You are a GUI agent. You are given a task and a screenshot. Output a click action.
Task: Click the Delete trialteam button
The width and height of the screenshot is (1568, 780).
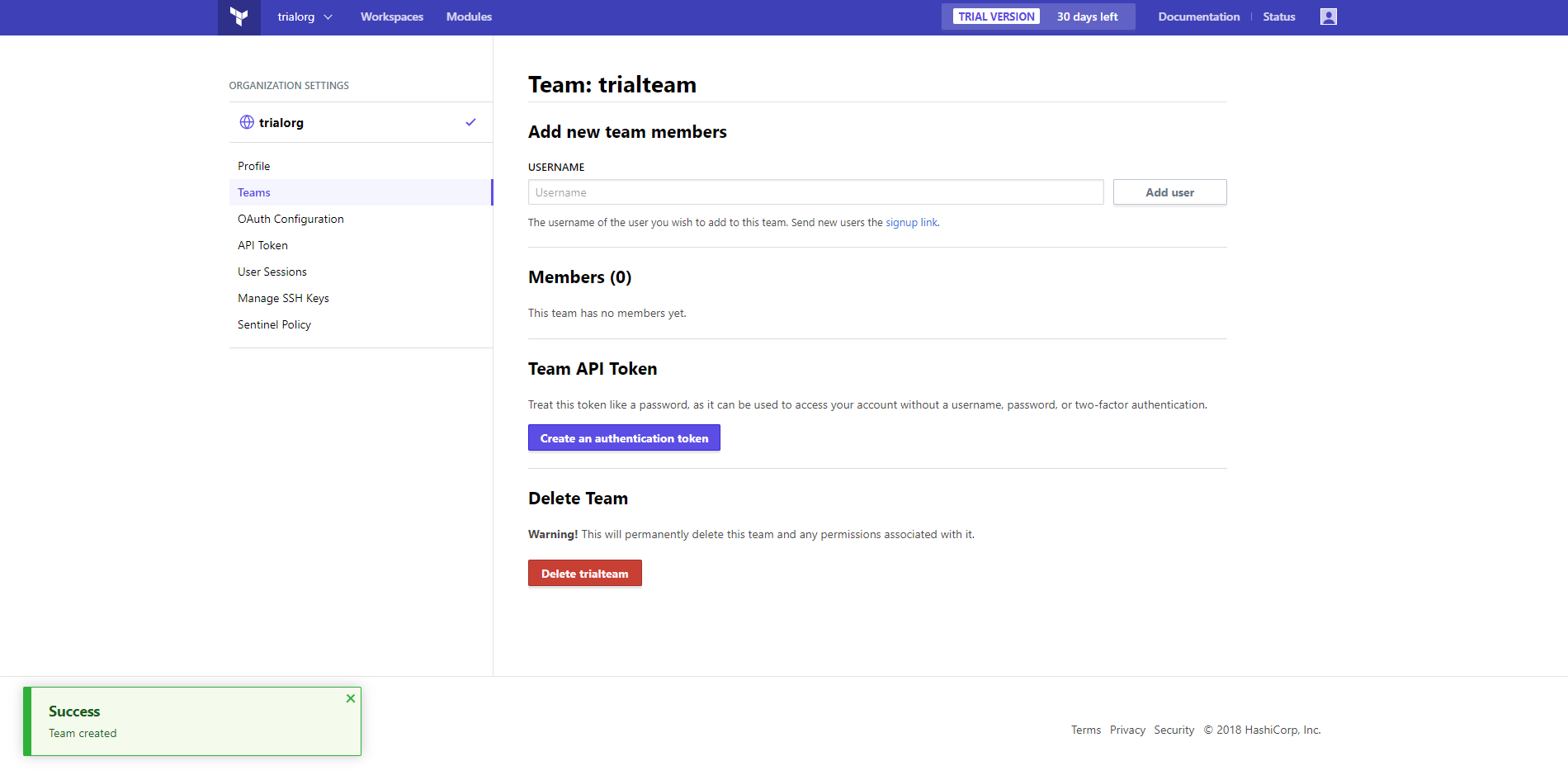pyautogui.click(x=584, y=574)
